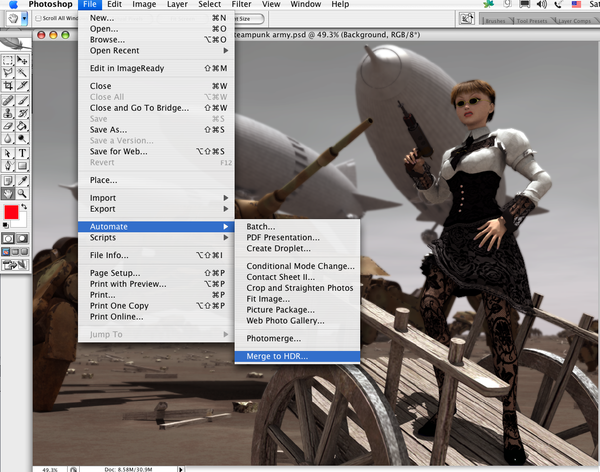Open status bar info arrow menu
Viewport: 600px width, 472px height.
point(181,469)
